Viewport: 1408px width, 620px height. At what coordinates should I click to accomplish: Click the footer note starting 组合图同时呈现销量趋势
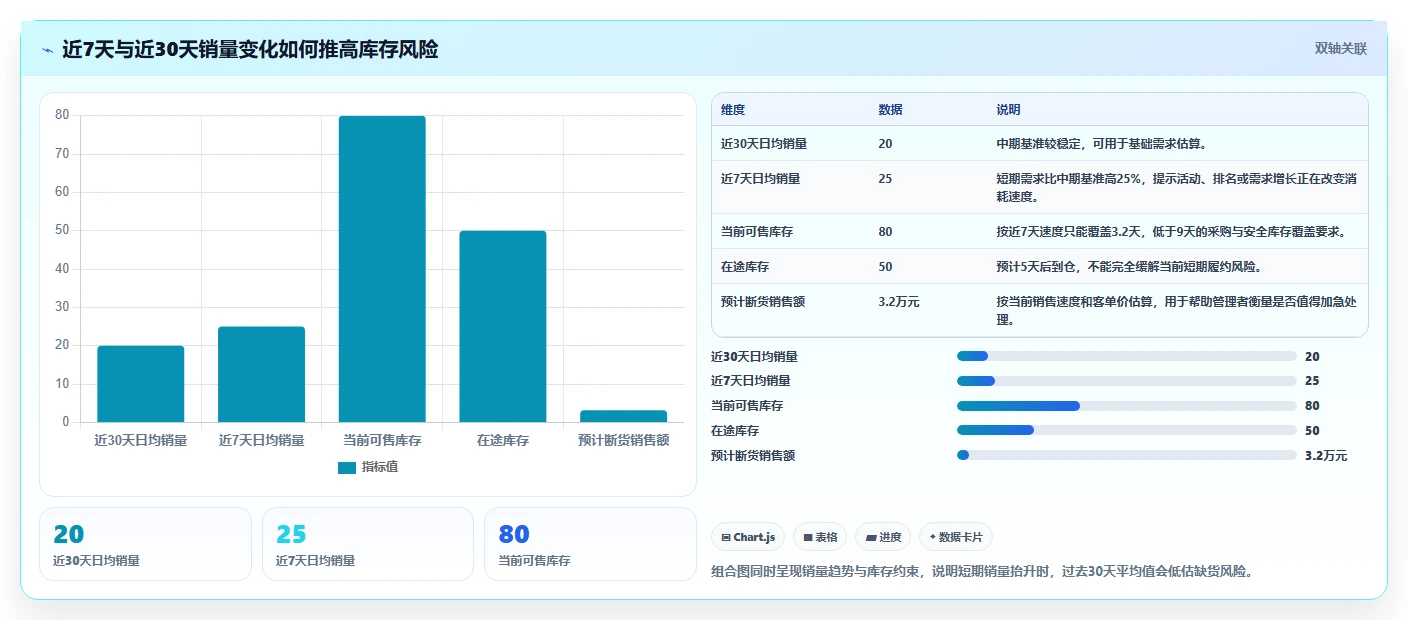[982, 572]
